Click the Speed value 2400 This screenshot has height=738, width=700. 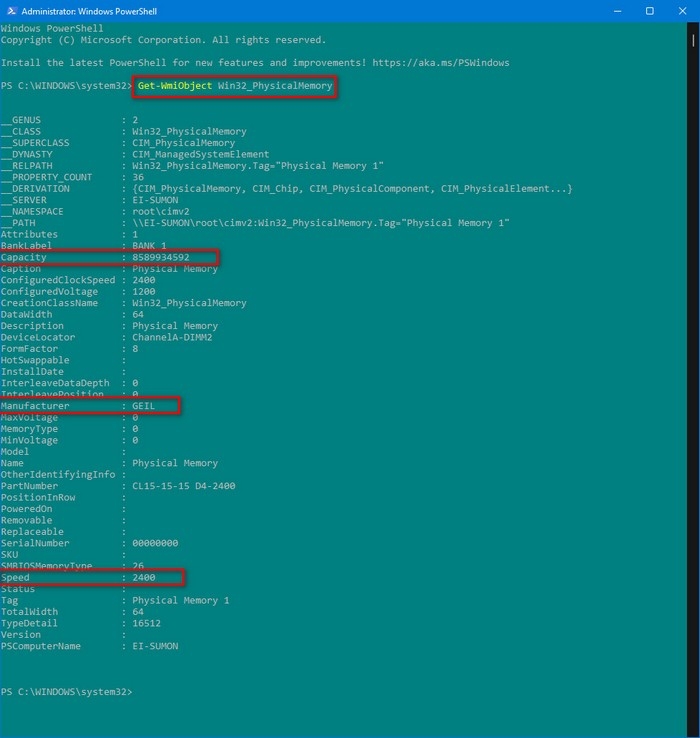pos(144,578)
